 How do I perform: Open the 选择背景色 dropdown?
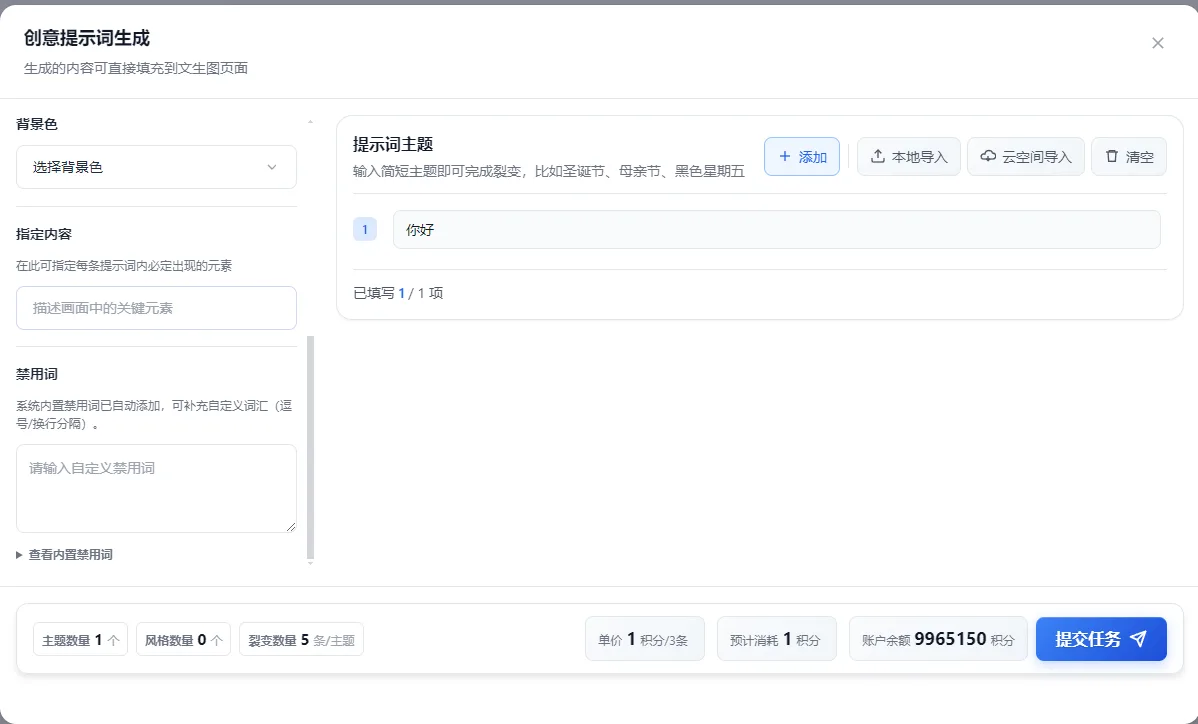156,167
